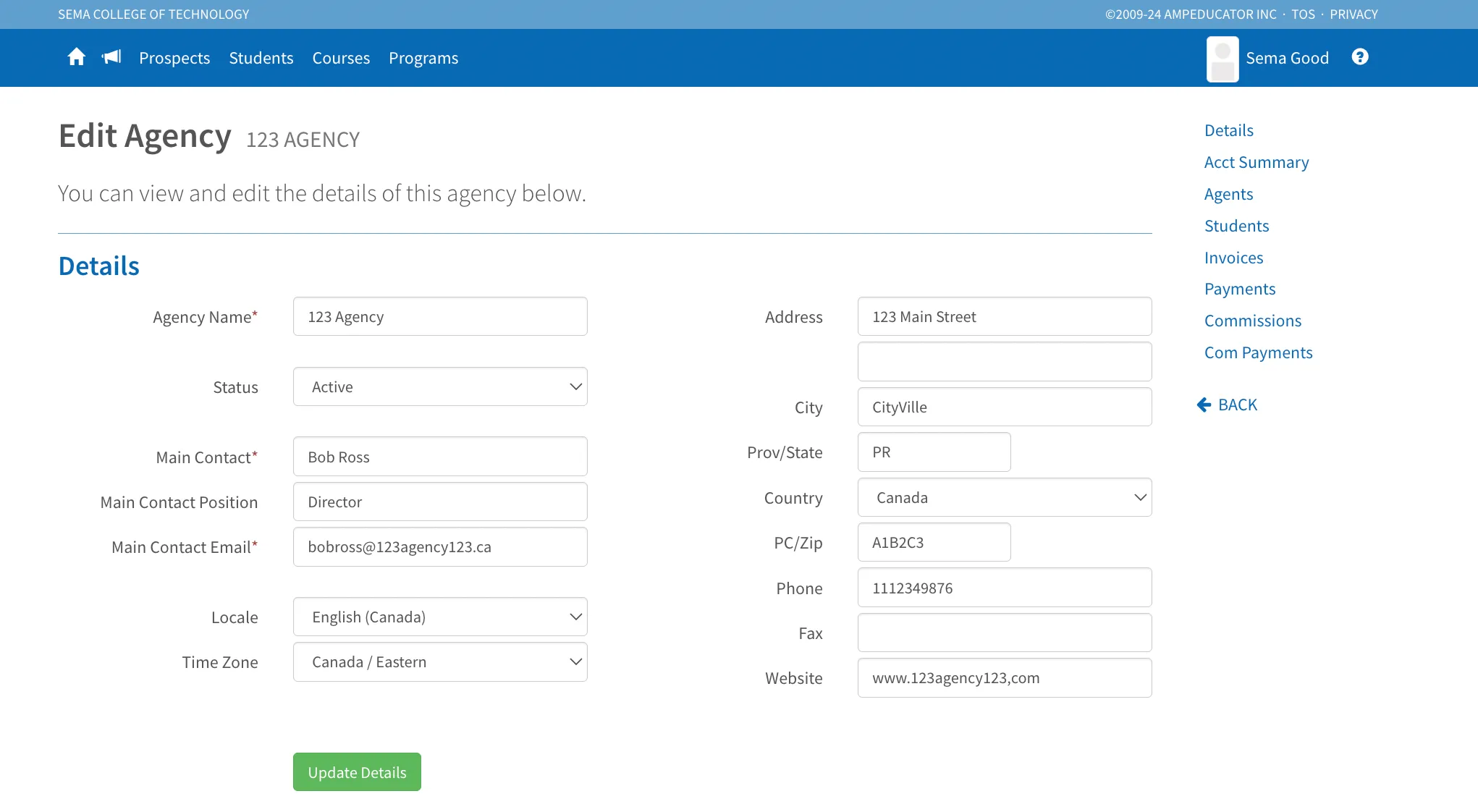Click the SEMA COLLEGE OF TECHNOLOGY header text

coord(153,14)
